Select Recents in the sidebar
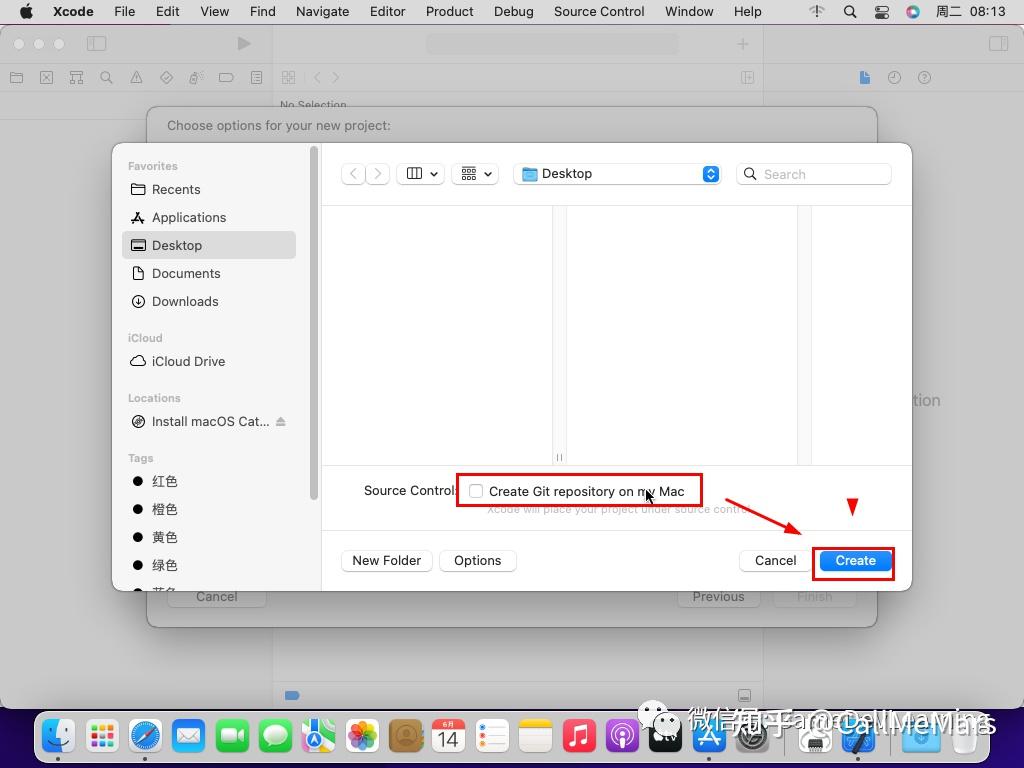 (209, 189)
